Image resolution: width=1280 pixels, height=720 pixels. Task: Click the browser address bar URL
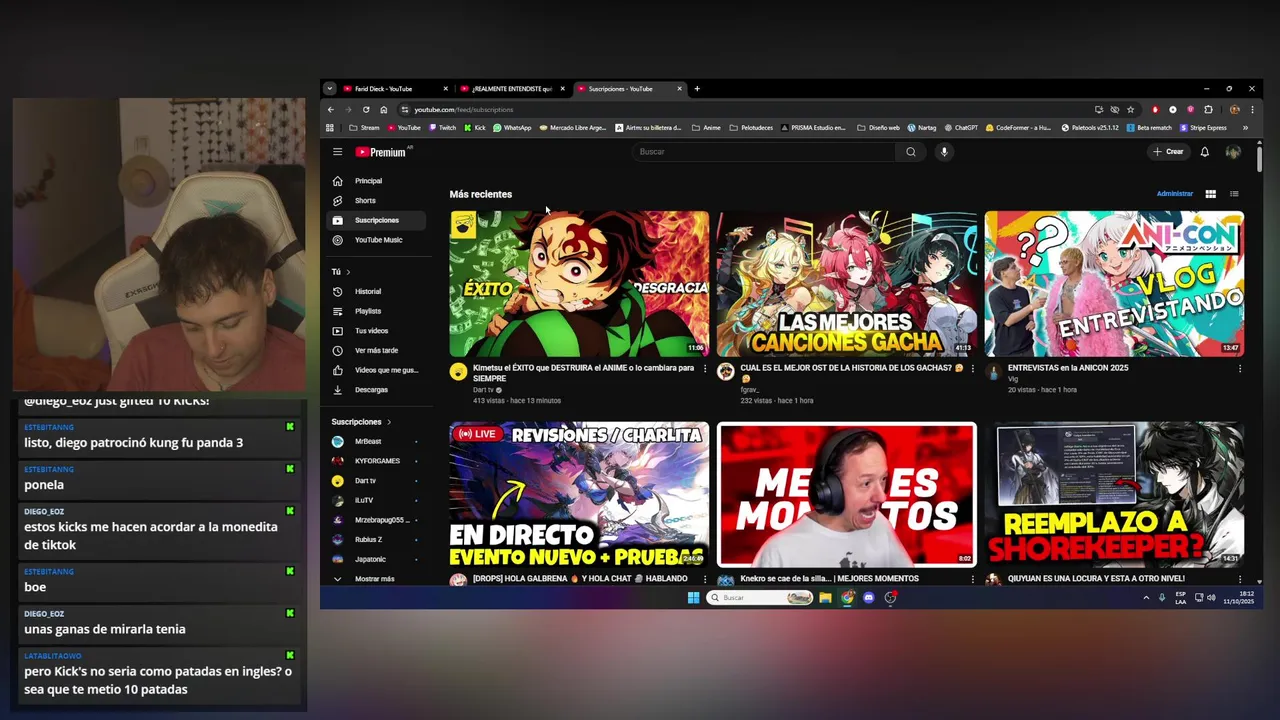coord(464,110)
